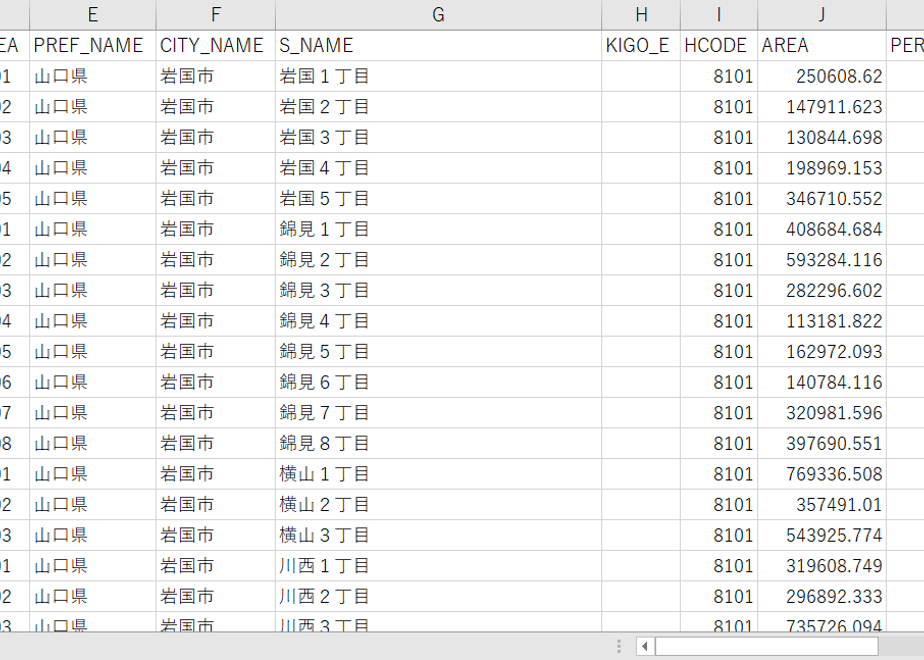
Task: Click AREA value 147911.623
Action: [822, 107]
